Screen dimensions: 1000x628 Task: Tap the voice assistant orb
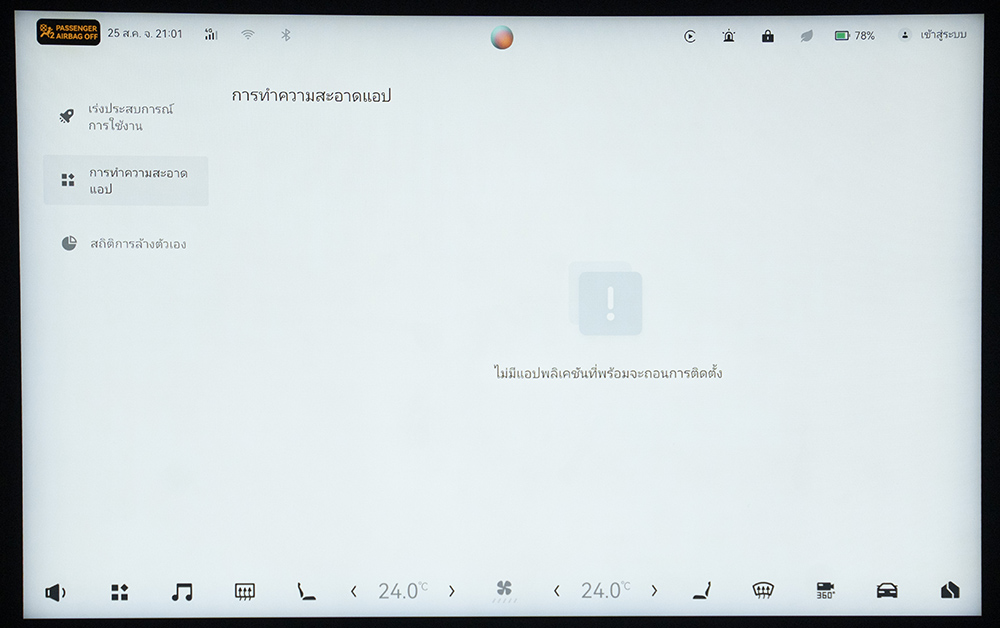click(x=502, y=38)
